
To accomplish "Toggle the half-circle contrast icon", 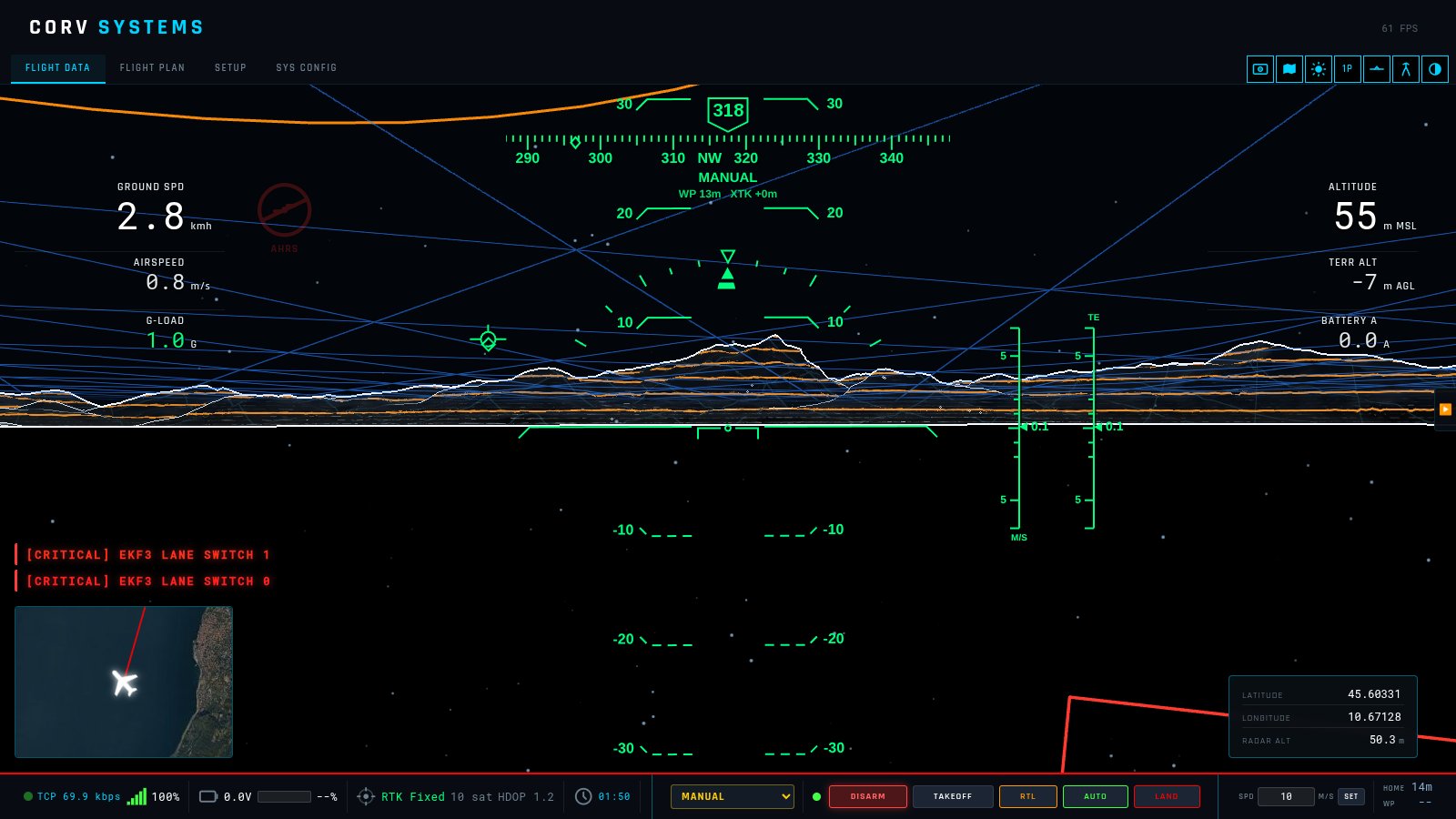I will point(1435,69).
